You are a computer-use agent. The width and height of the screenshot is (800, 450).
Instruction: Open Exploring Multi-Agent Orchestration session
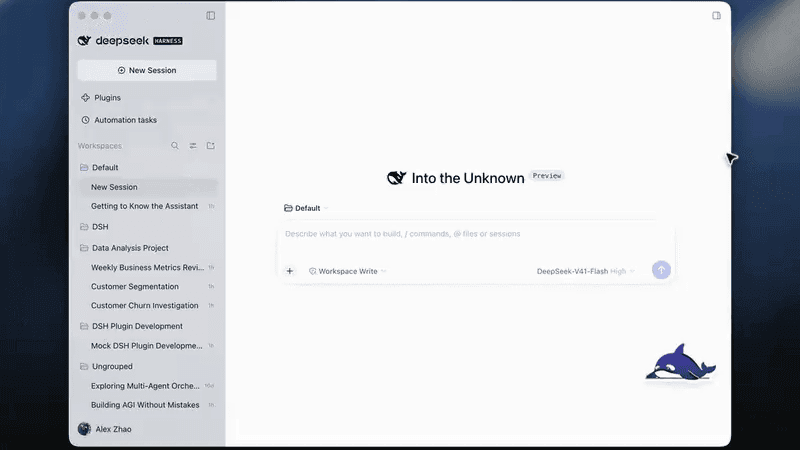click(x=148, y=386)
